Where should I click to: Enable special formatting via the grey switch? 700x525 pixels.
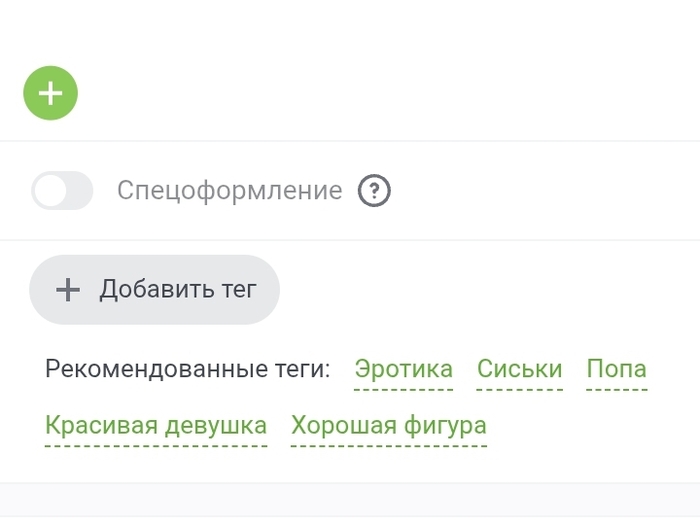tap(62, 190)
